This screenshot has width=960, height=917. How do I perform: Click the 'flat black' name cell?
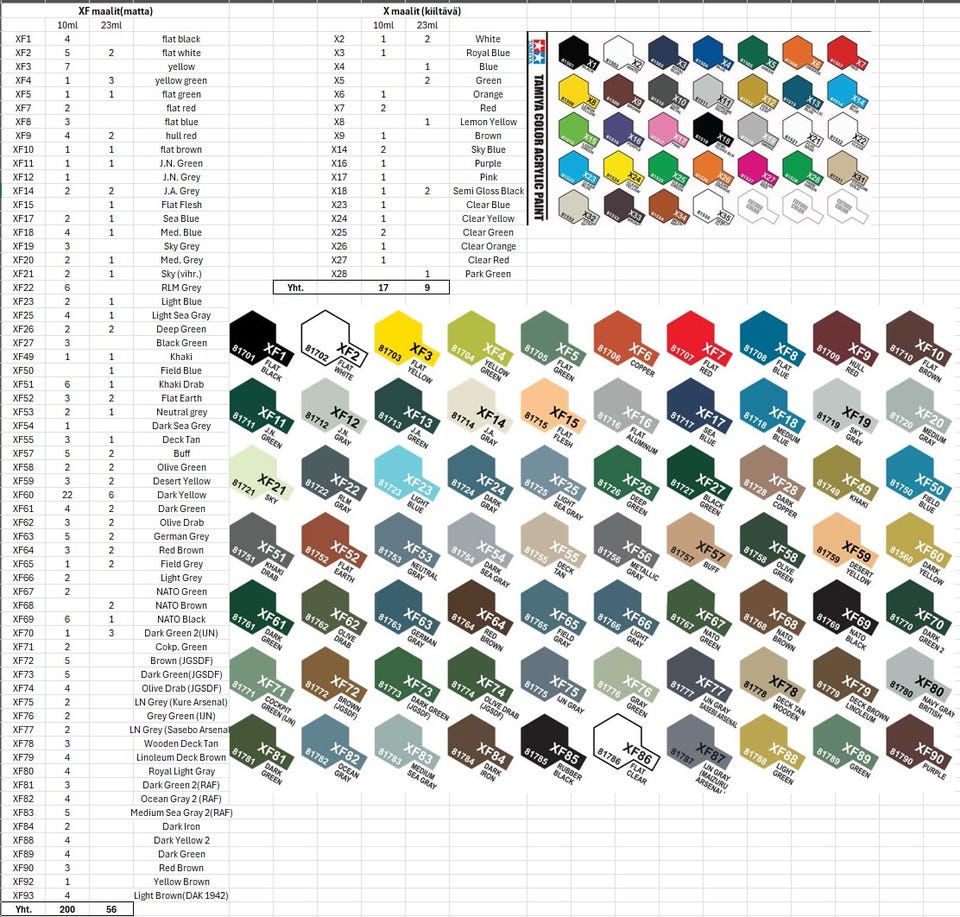click(181, 39)
